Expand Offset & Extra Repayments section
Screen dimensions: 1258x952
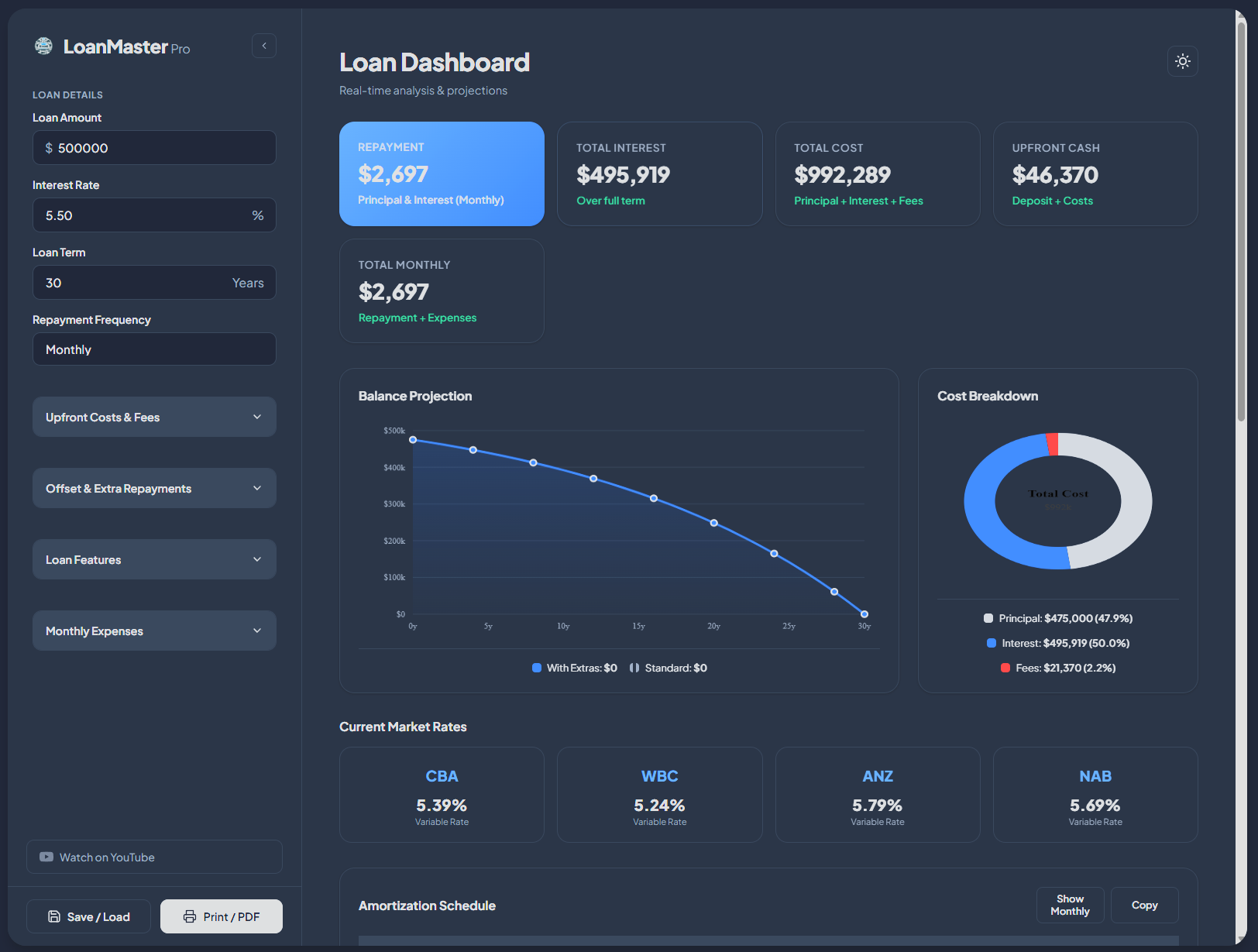coord(154,488)
